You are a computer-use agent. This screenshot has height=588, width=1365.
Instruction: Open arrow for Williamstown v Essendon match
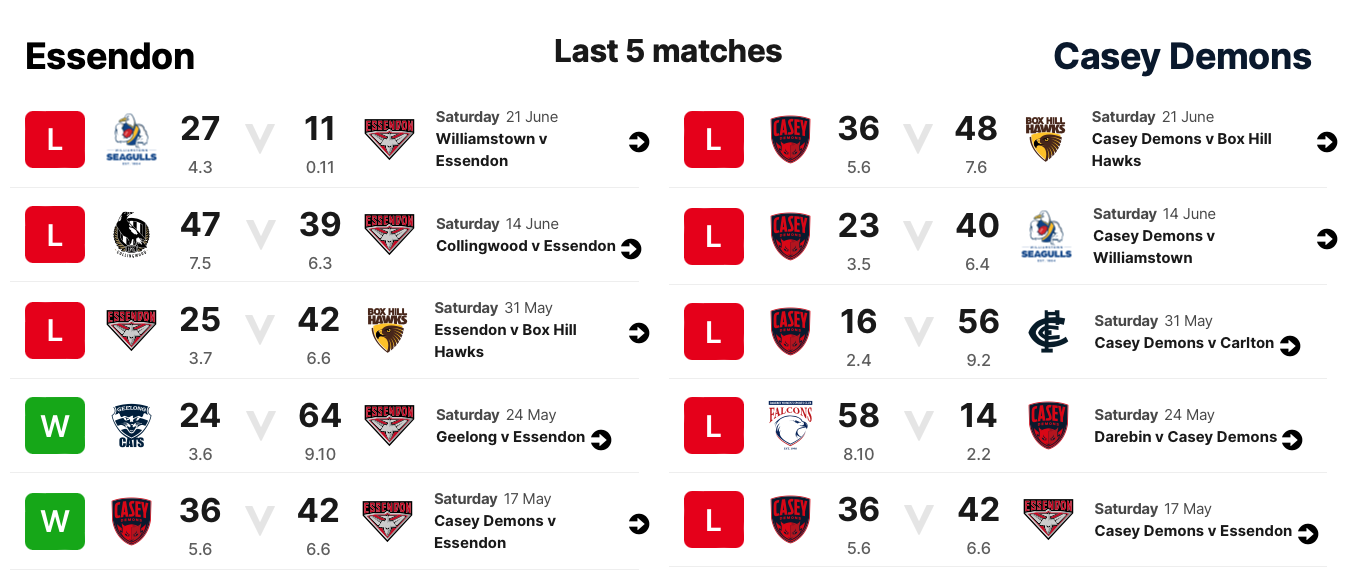point(639,142)
